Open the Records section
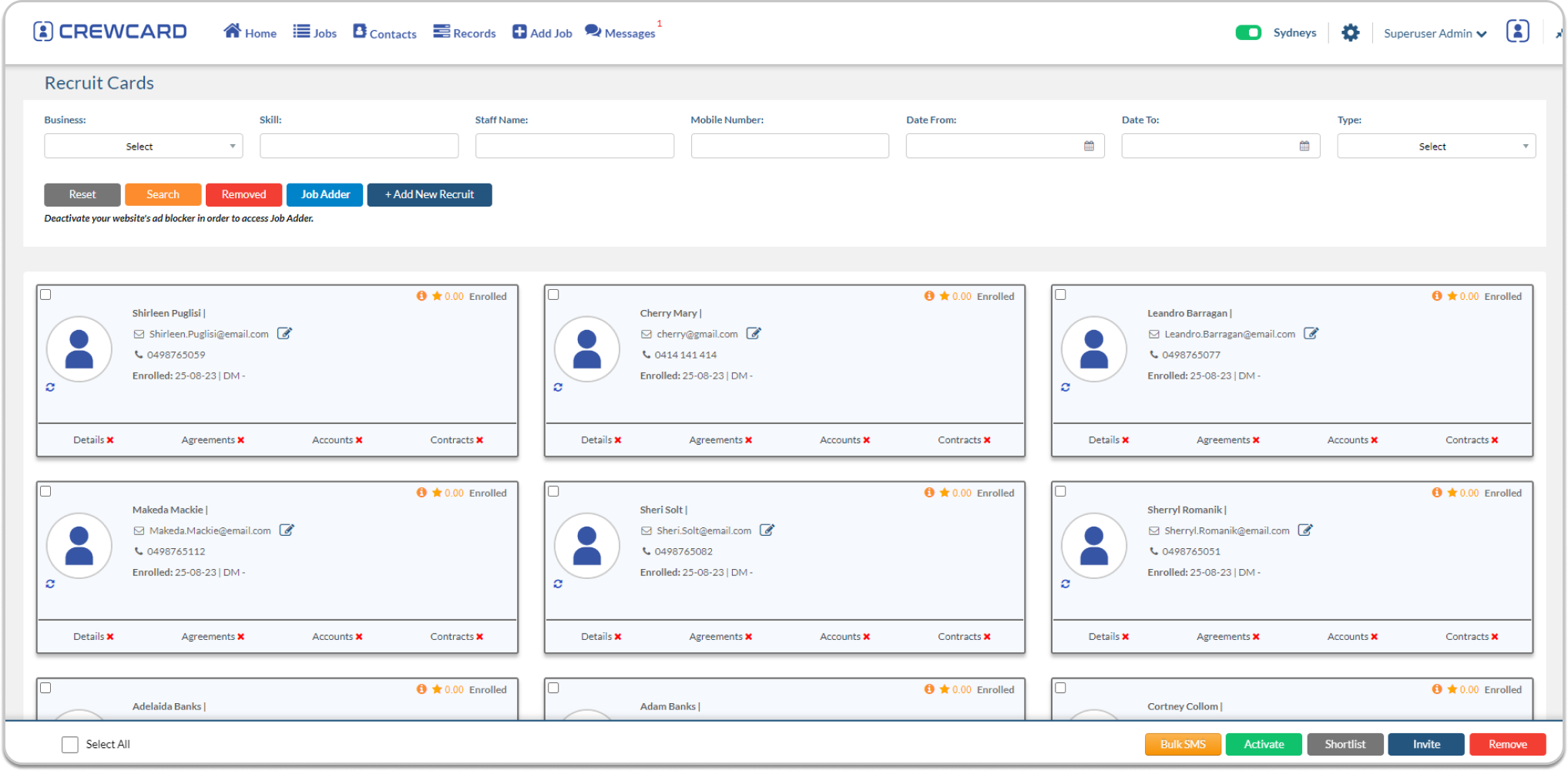The image size is (1568, 771). pyautogui.click(x=465, y=32)
